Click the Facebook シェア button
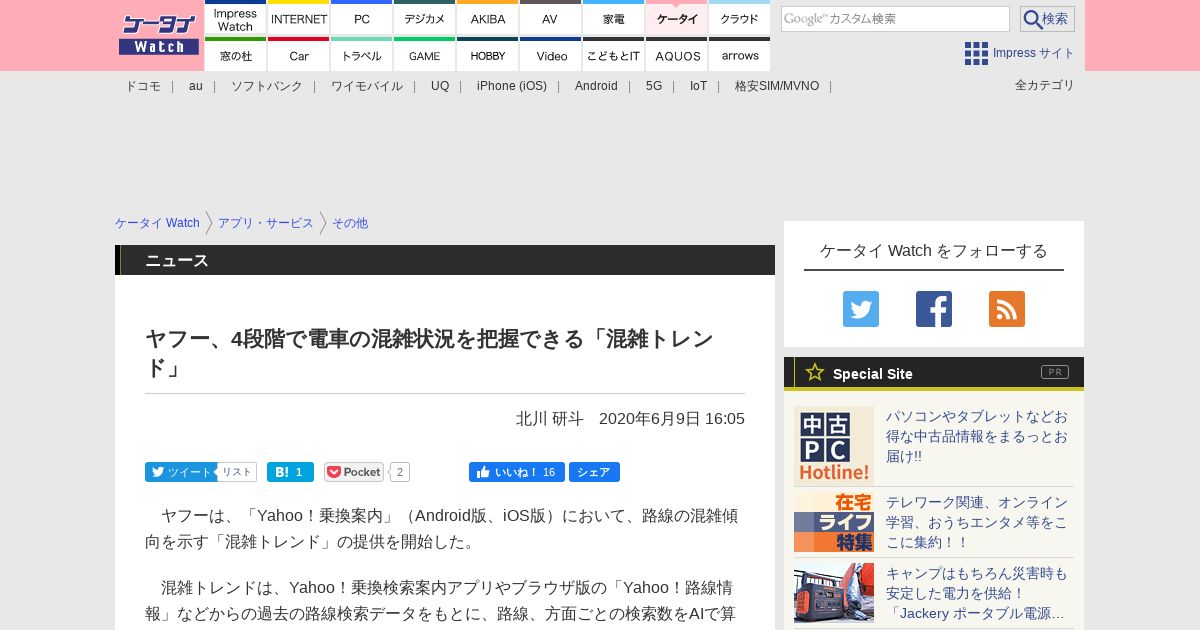The height and width of the screenshot is (630, 1200). [x=594, y=472]
